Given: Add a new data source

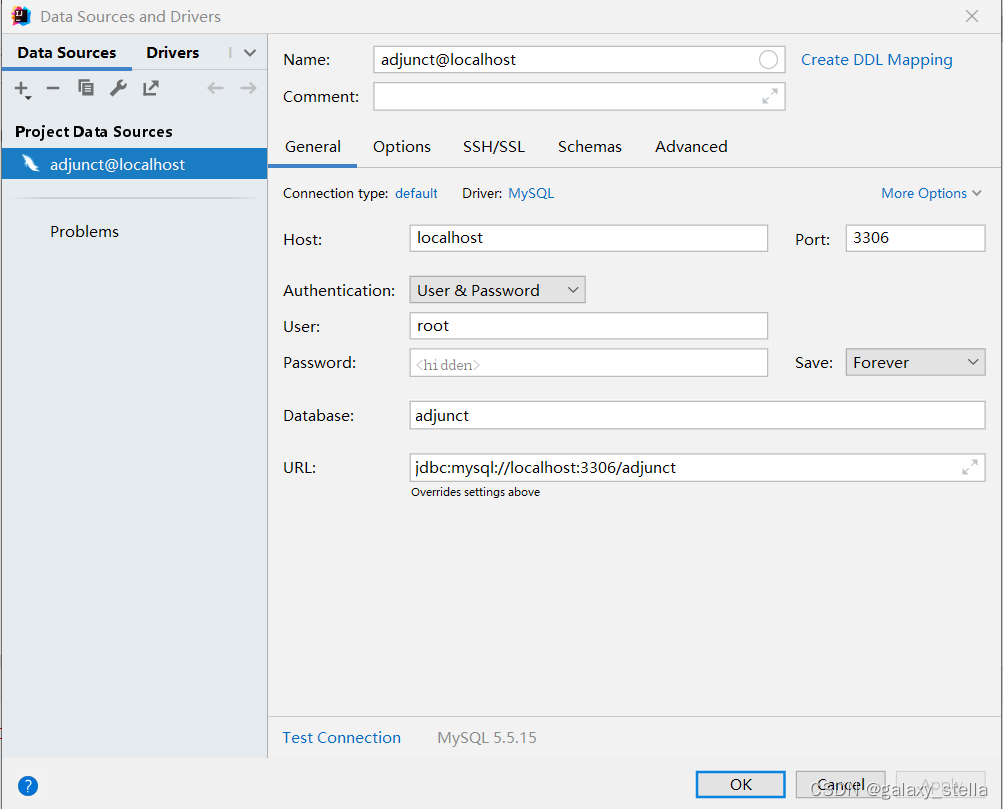Looking at the screenshot, I should (x=22, y=88).
